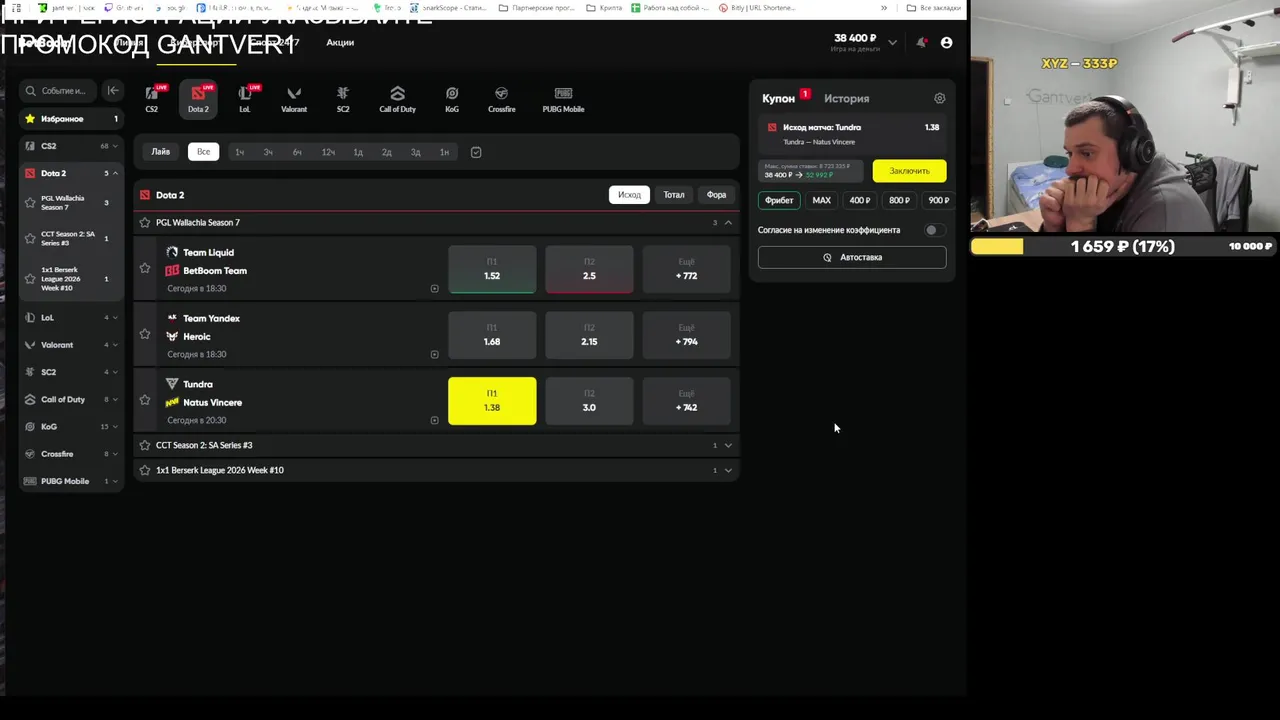This screenshot has width=1280, height=720.
Task: Star the PGL Wallachia Season 7 tournament header
Action: click(145, 222)
